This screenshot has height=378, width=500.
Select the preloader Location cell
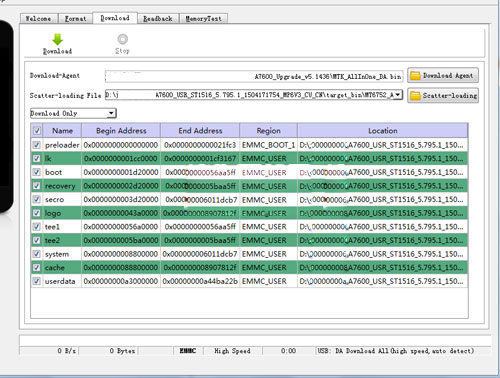coord(383,145)
